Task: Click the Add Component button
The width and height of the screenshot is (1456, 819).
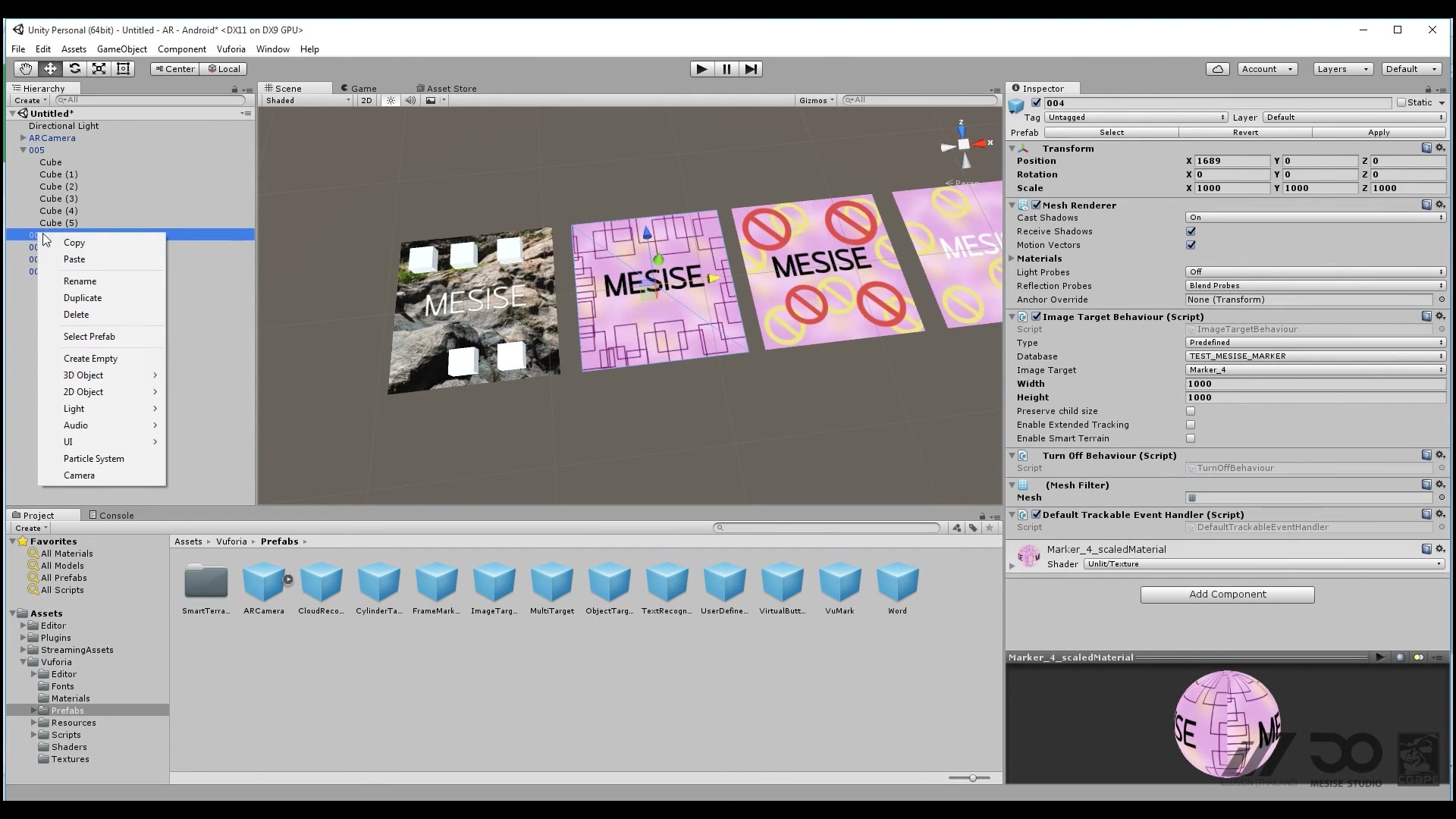Action: tap(1227, 595)
